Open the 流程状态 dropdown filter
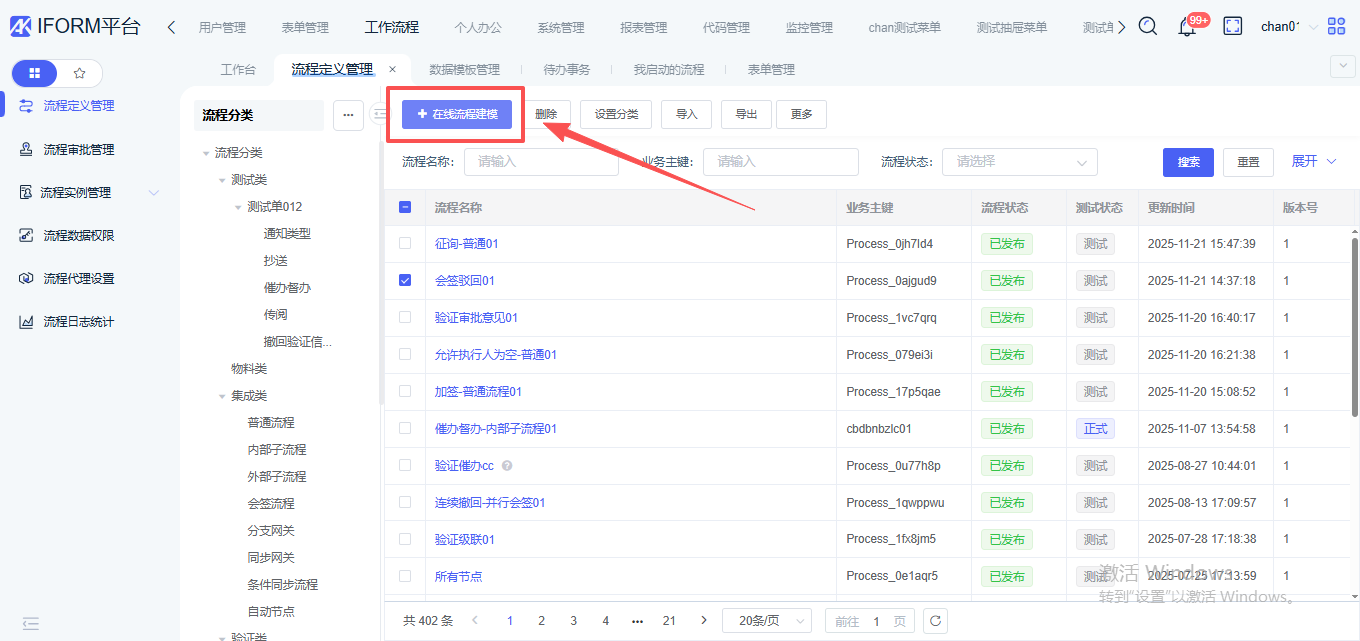Image resolution: width=1360 pixels, height=641 pixels. [1019, 162]
